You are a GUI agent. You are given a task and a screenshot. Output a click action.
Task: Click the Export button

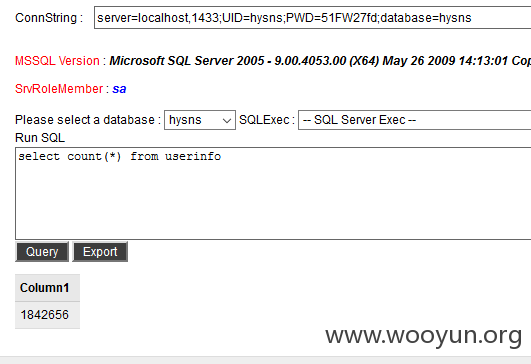(100, 252)
